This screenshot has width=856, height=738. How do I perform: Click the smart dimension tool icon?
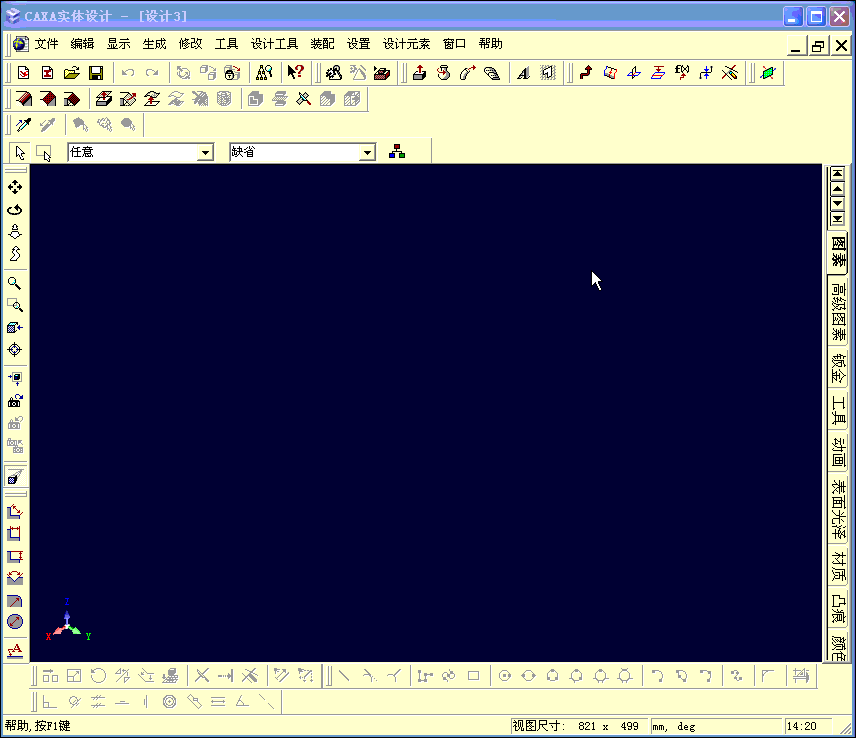point(15,511)
